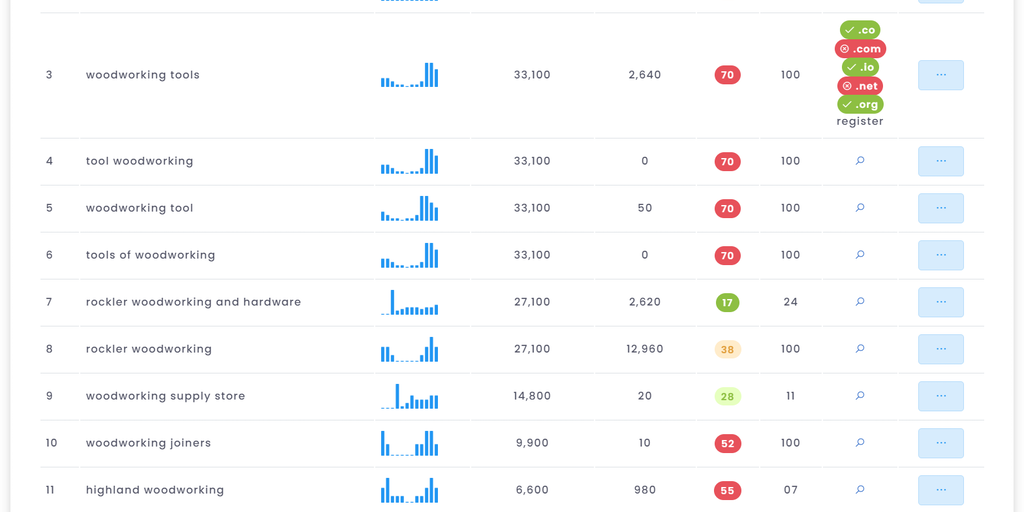This screenshot has height=512, width=1024.
Task: Check domain availability for tools of woodworking
Action: point(860,255)
